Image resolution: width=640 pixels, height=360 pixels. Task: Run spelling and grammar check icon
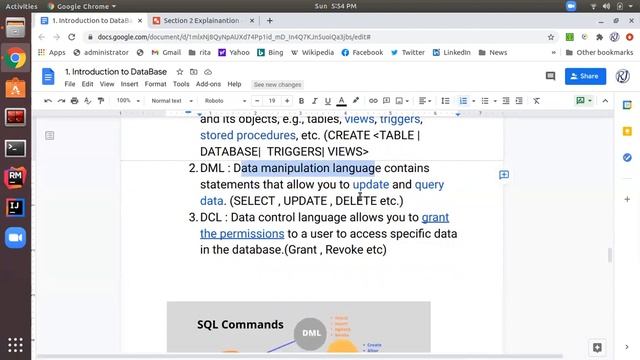click(87, 101)
